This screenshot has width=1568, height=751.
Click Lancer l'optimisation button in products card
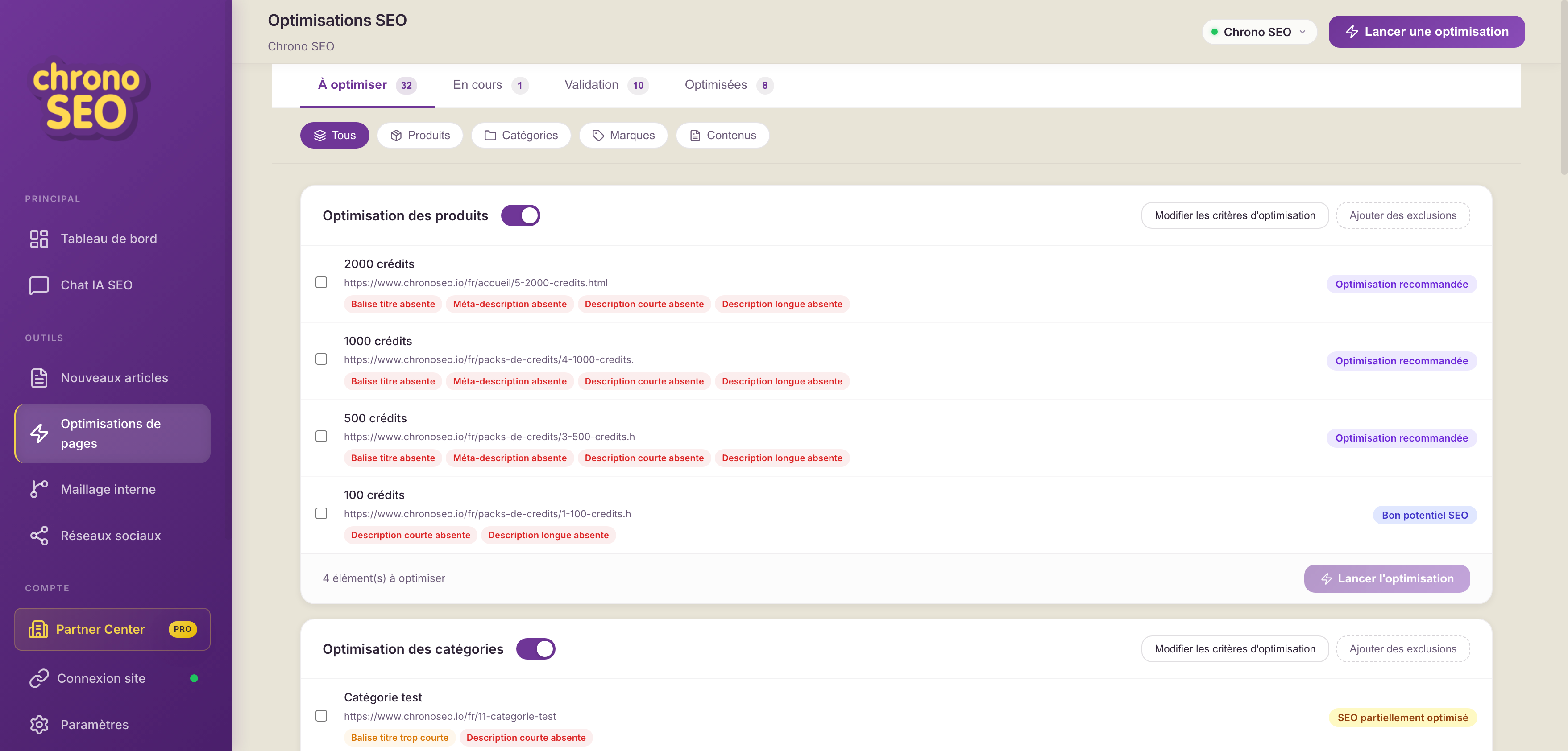1386,579
